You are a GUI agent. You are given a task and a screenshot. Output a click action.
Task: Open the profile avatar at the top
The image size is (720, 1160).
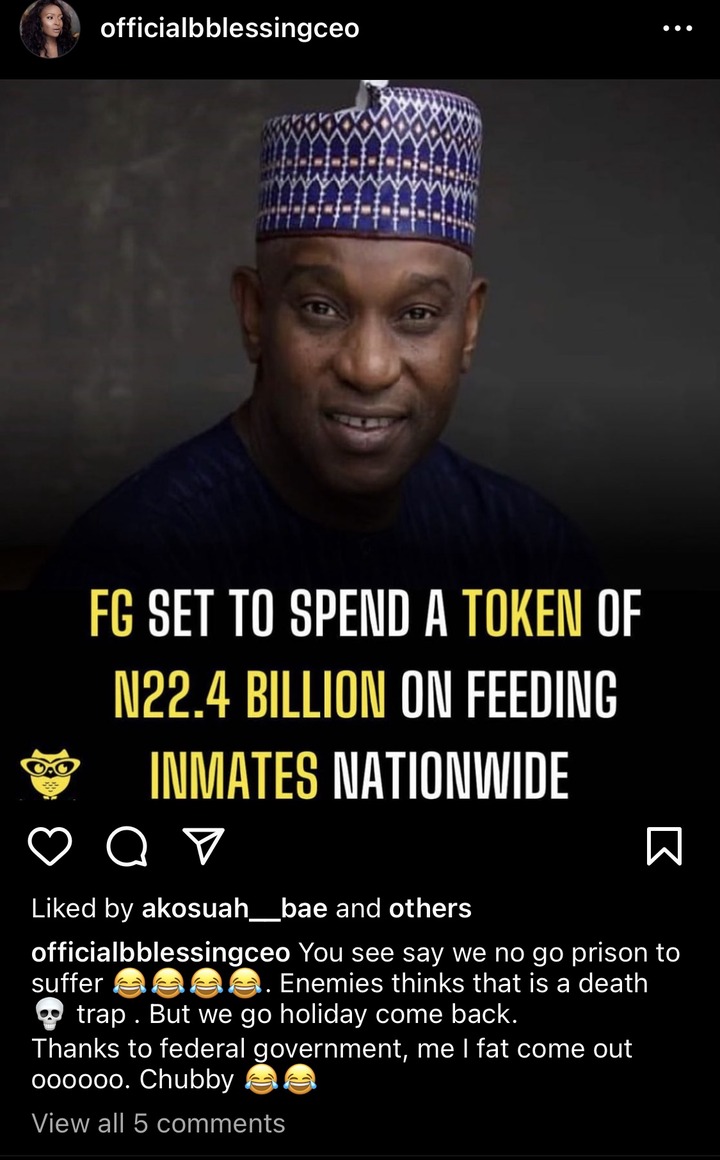point(49,29)
